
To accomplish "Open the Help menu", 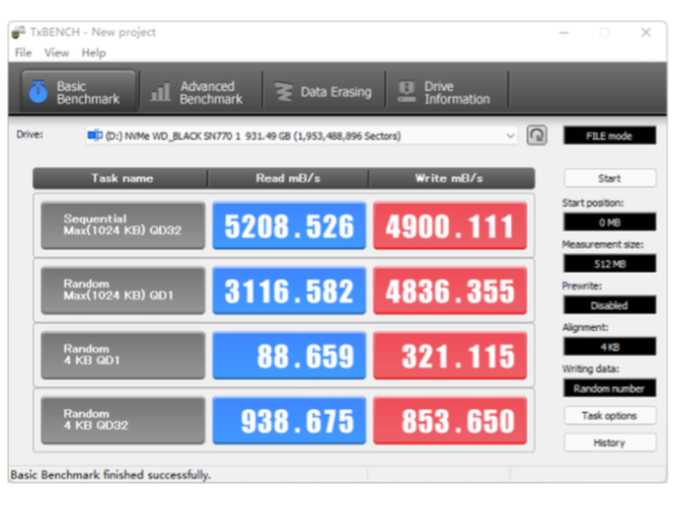I will click(x=94, y=53).
